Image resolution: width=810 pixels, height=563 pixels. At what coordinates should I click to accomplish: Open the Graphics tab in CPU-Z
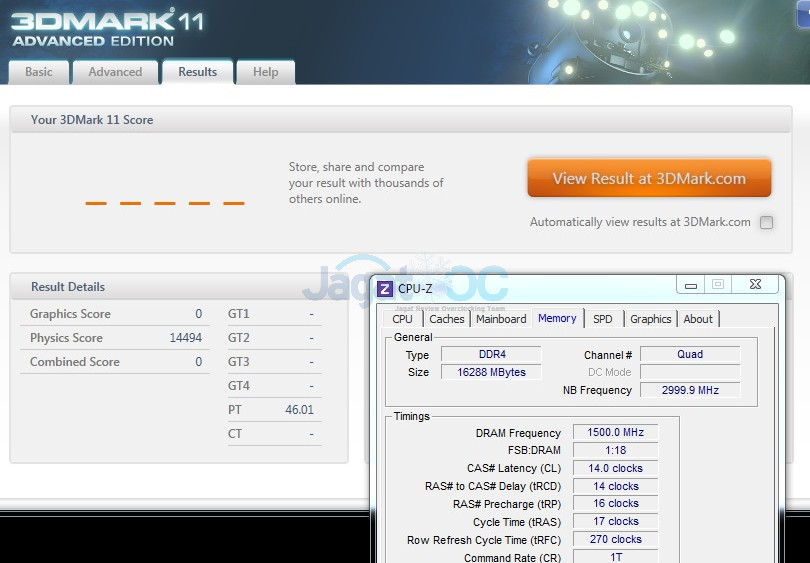pos(650,319)
